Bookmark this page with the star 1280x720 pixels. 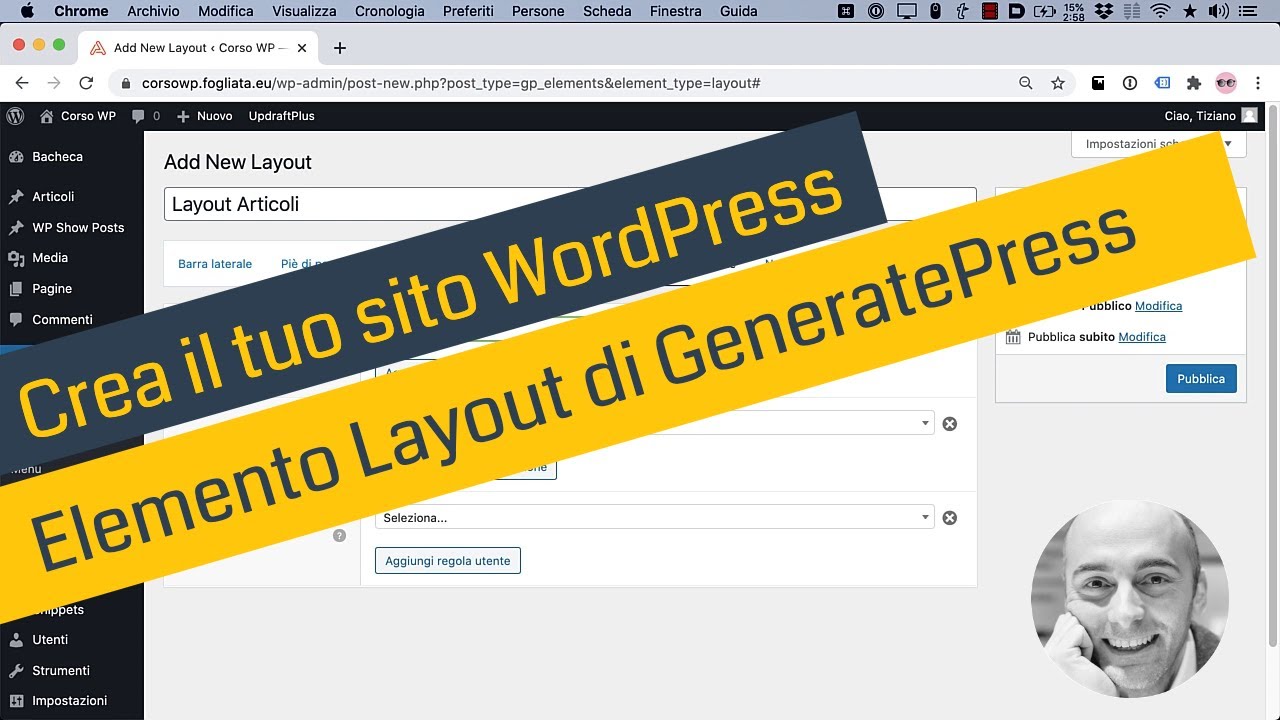(x=1058, y=83)
